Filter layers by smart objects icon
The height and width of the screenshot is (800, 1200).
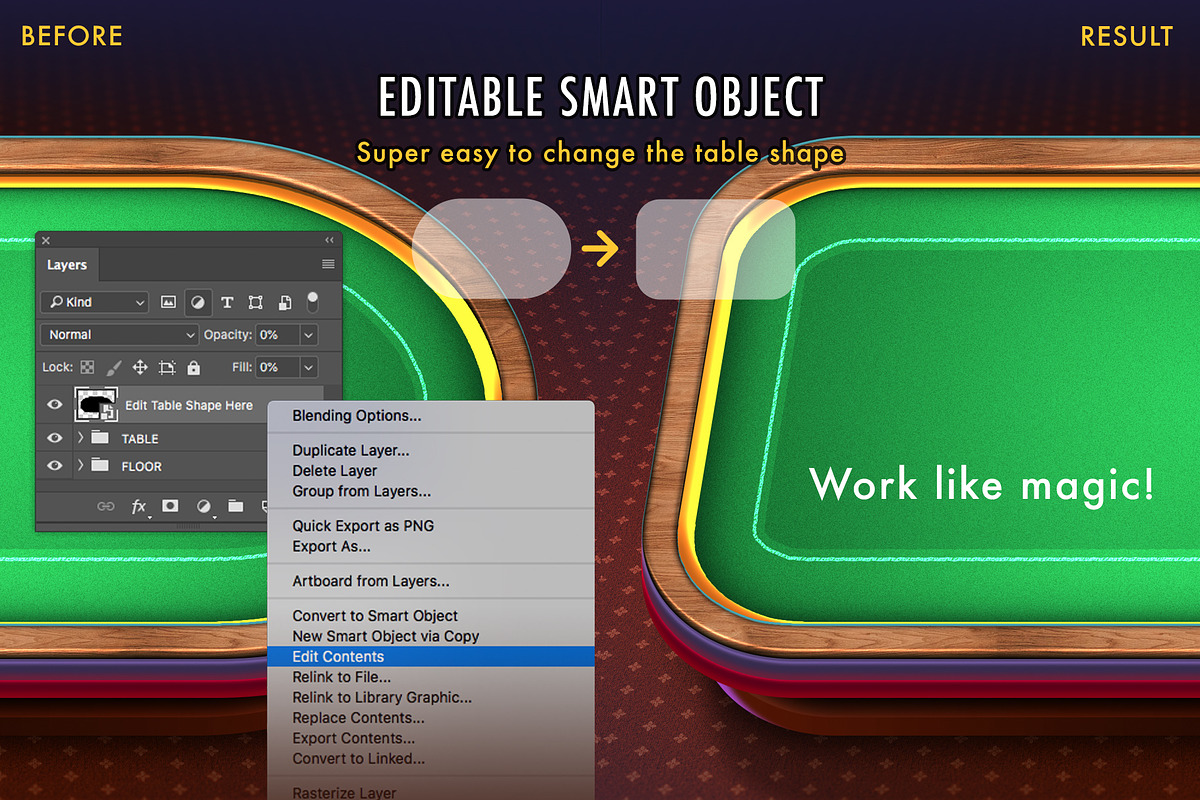pyautogui.click(x=284, y=302)
